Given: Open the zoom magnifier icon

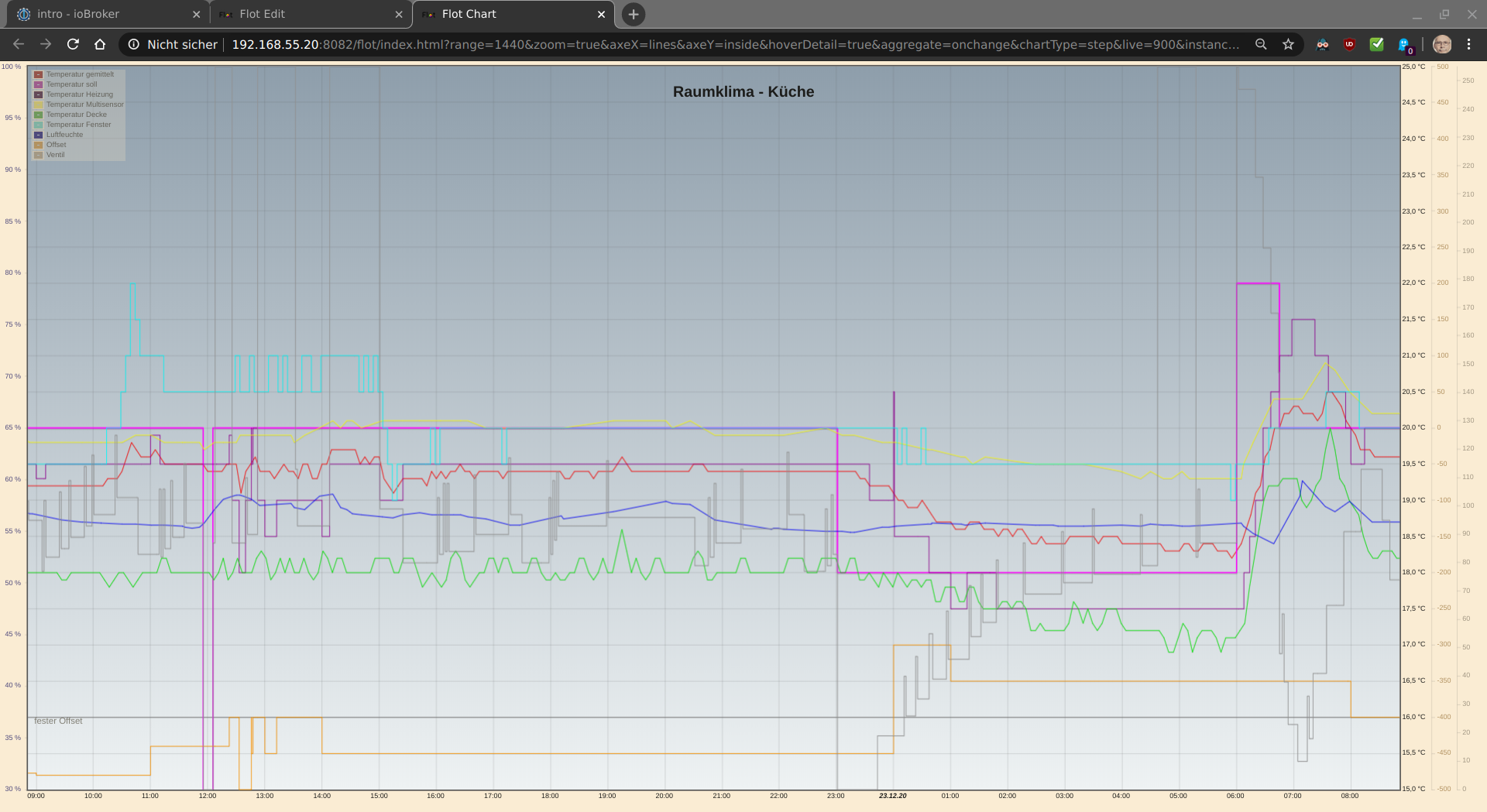Looking at the screenshot, I should pos(1261,44).
